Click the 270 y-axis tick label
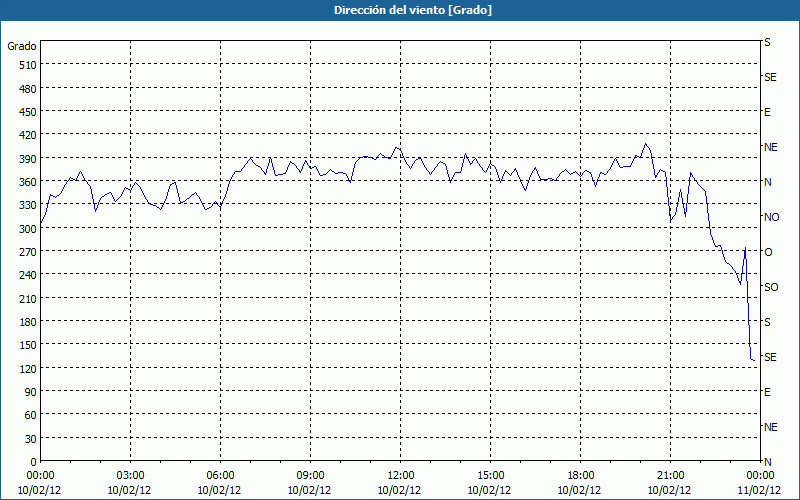Viewport: 800px width, 500px height. click(28, 252)
